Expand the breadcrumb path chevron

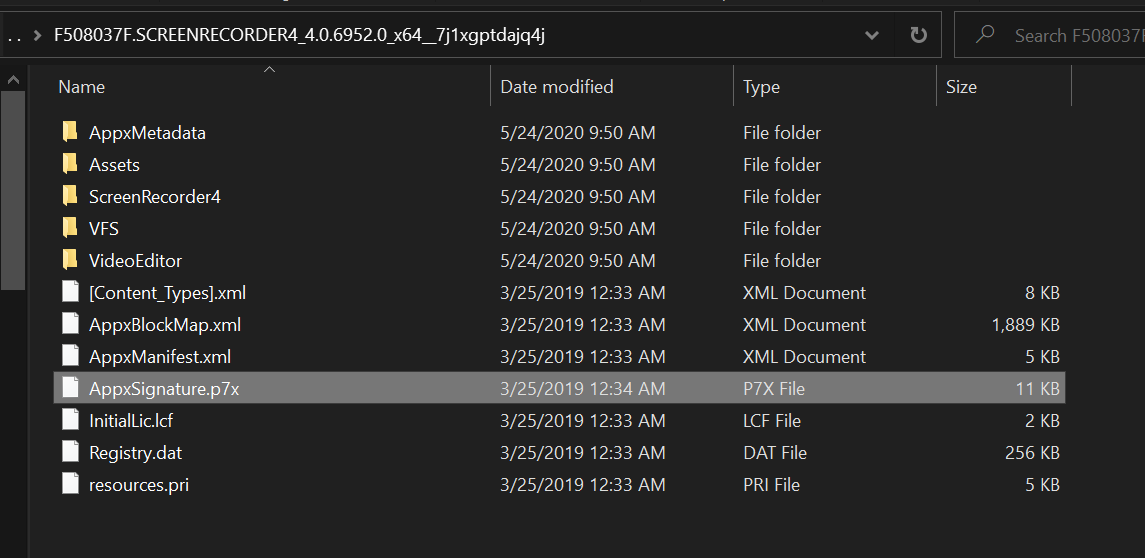pyautogui.click(x=37, y=35)
